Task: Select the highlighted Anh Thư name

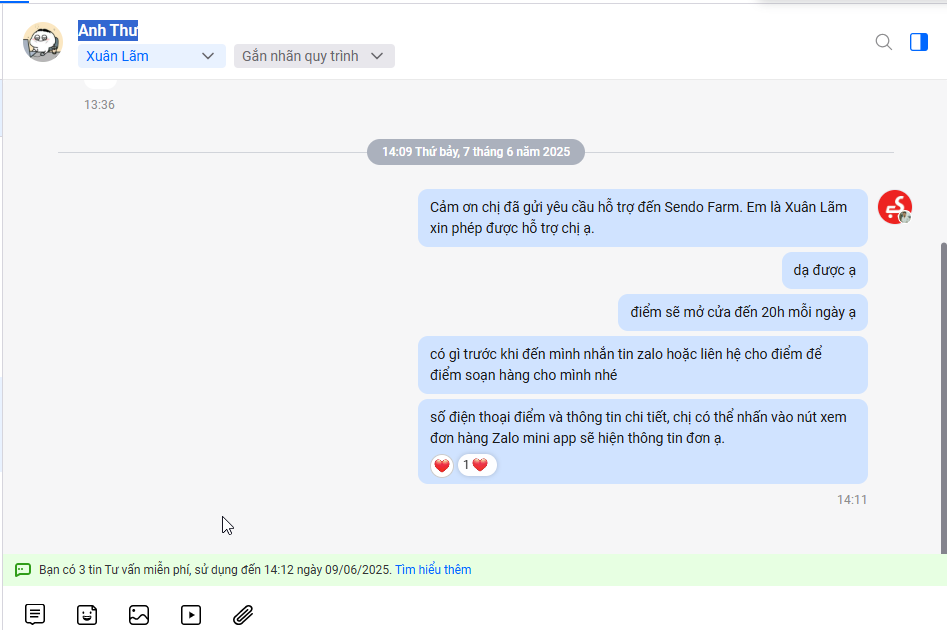Action: [x=108, y=30]
